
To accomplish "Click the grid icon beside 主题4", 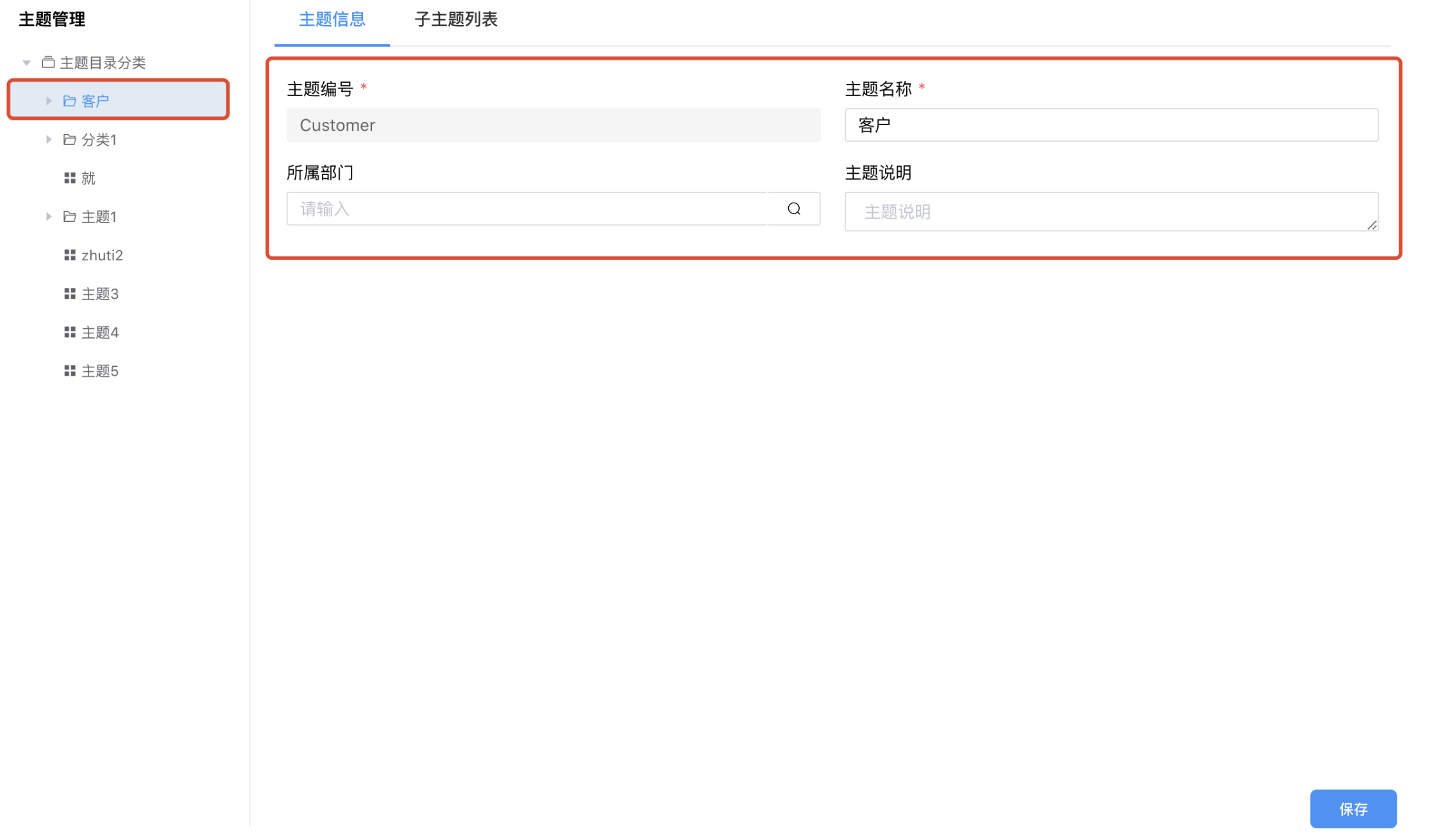I will click(69, 332).
